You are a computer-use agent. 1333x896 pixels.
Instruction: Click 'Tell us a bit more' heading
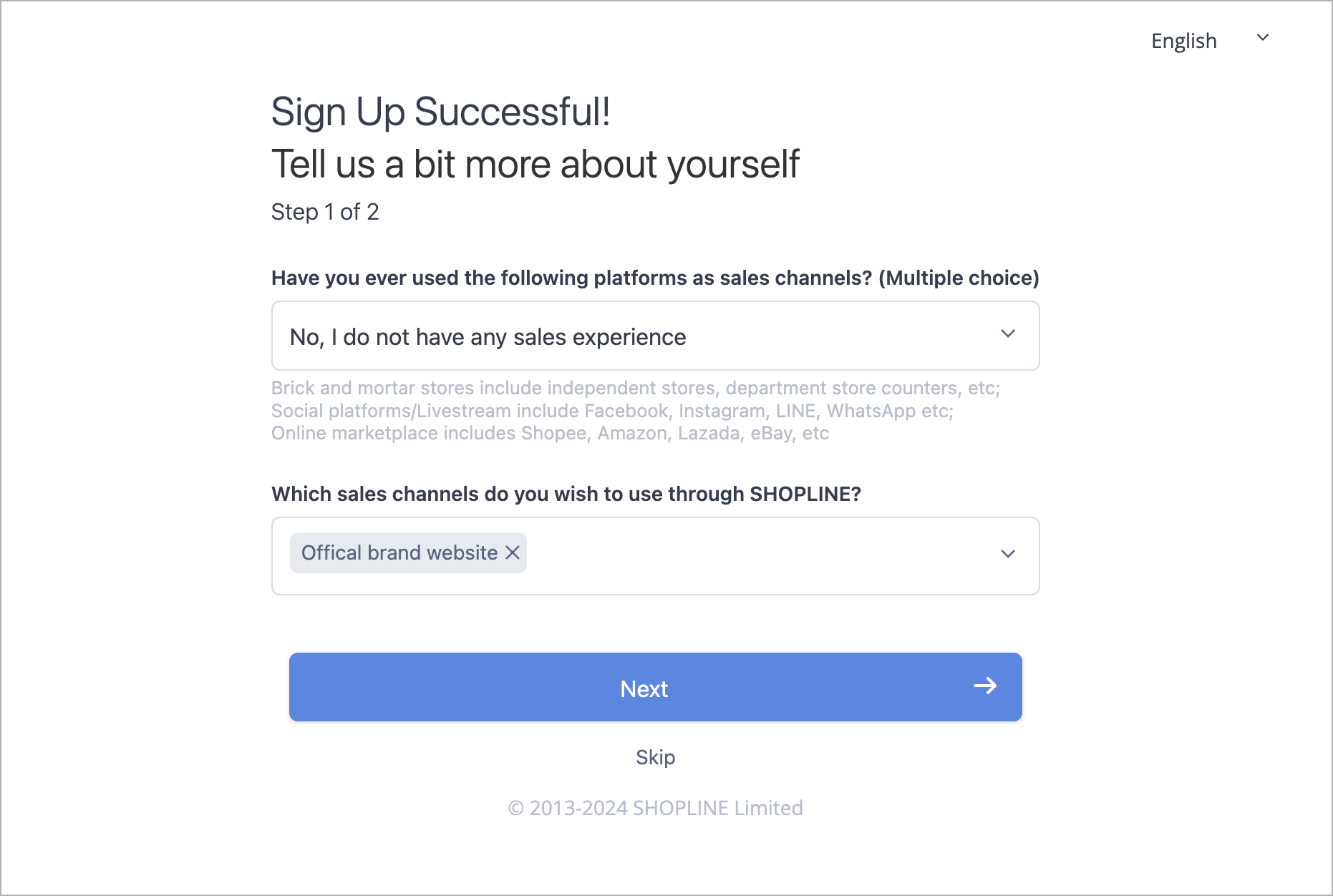[535, 164]
